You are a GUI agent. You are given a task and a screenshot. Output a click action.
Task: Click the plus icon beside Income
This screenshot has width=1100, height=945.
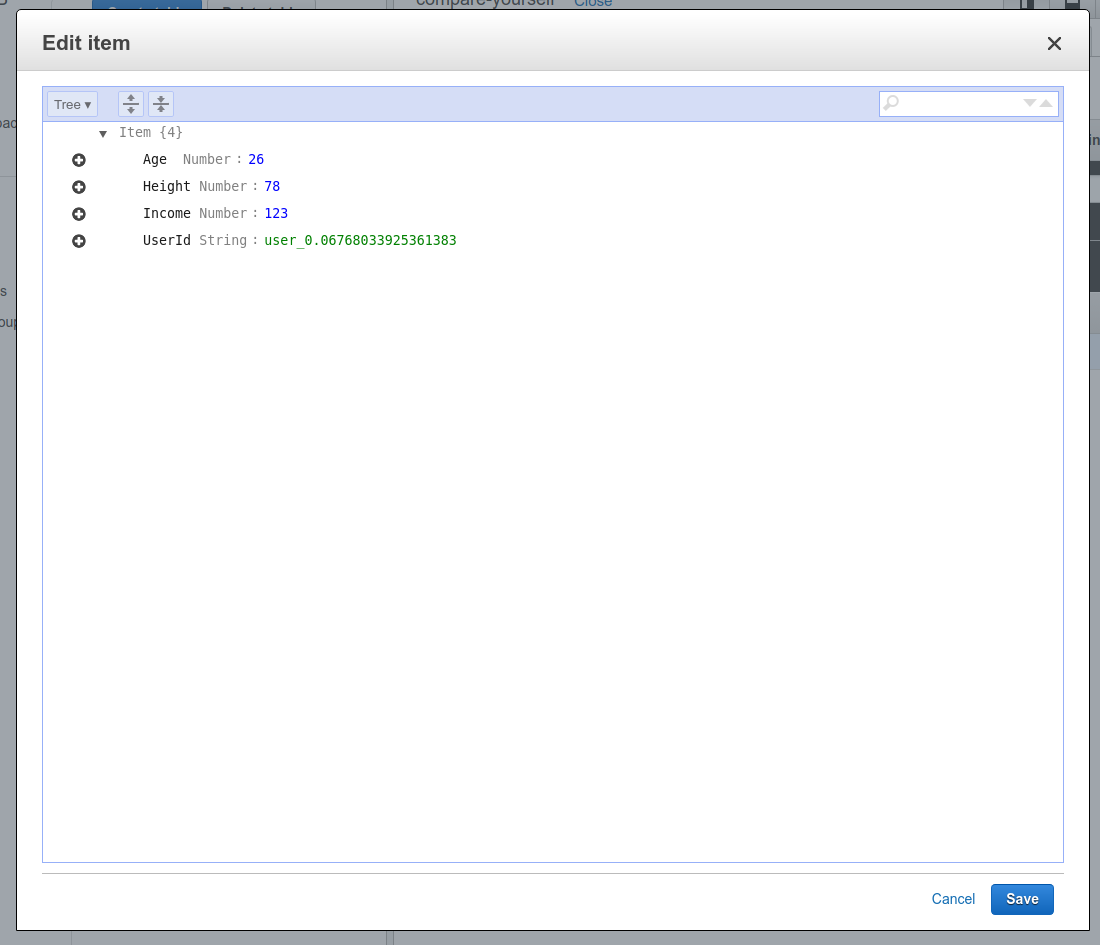(x=79, y=214)
